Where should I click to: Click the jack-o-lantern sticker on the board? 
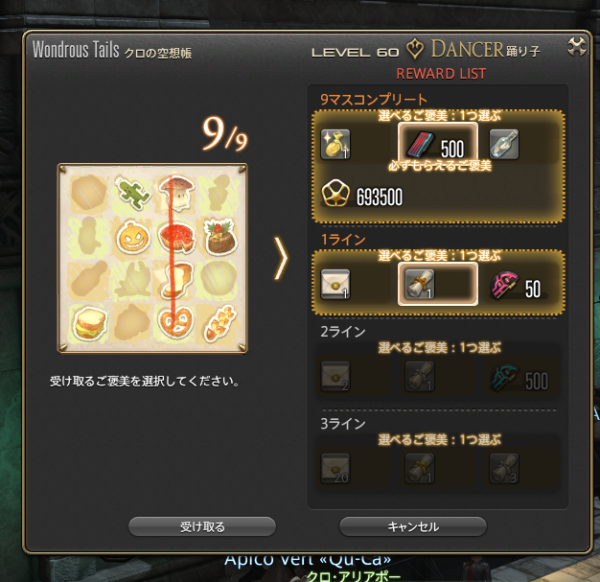point(132,238)
